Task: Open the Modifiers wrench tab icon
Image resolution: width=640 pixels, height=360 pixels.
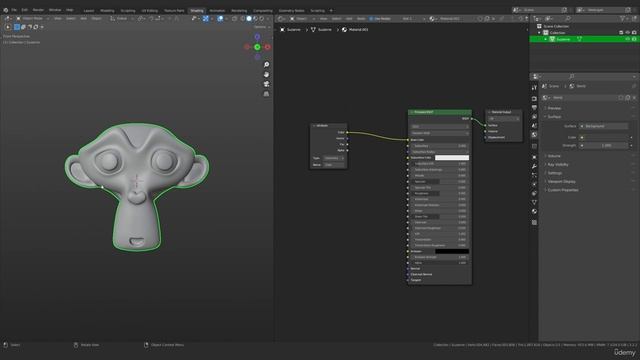Action: (x=534, y=166)
